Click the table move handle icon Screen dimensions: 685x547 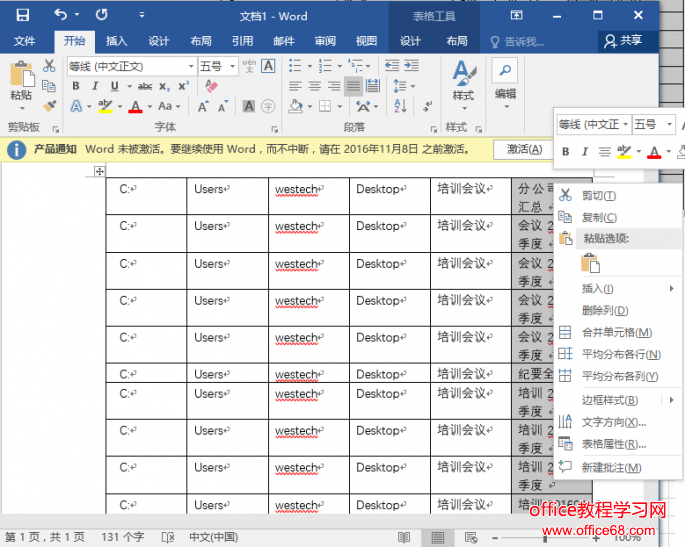99,172
